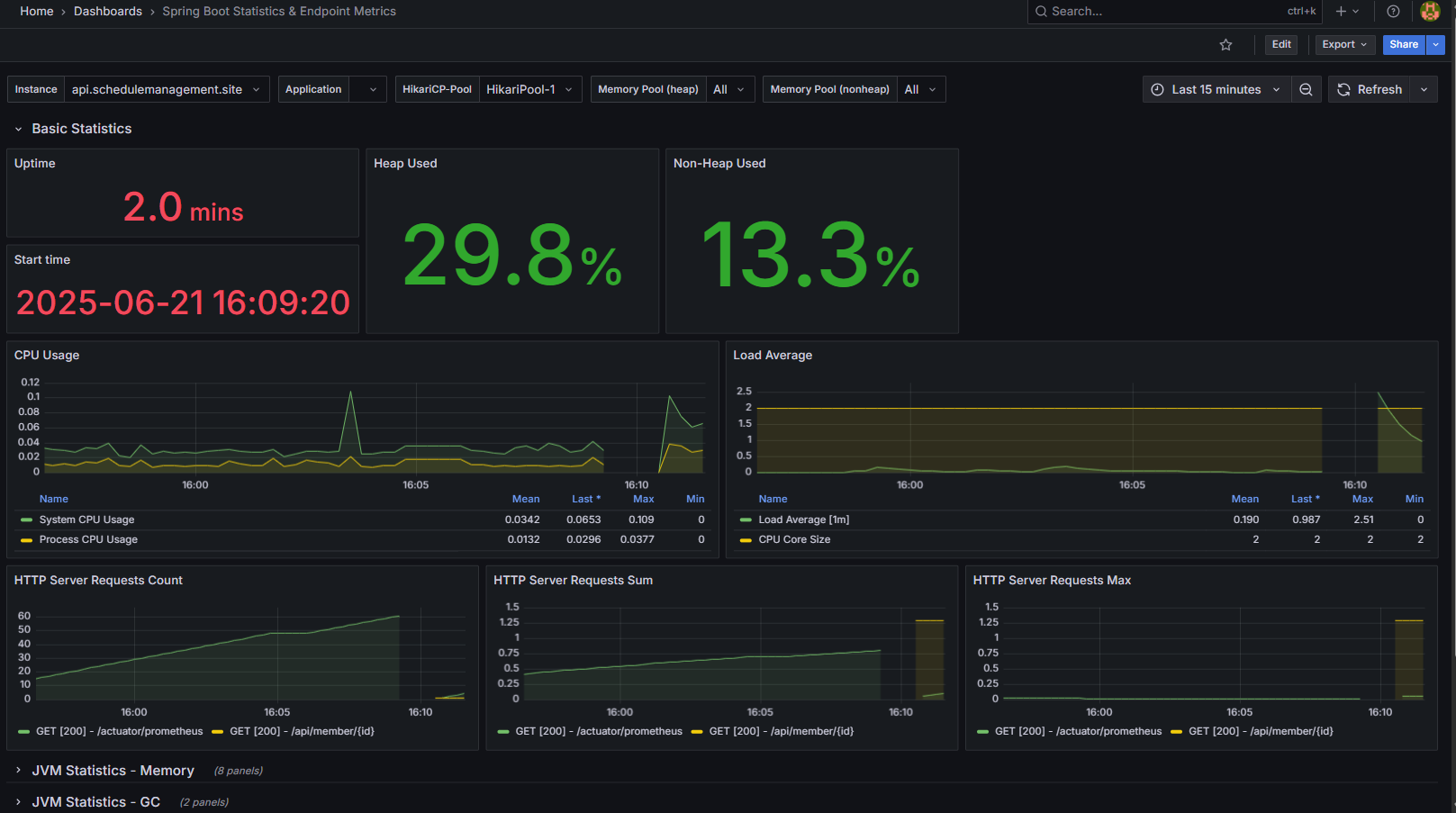
Task: Toggle the Load Average [1m] series
Action: [804, 519]
